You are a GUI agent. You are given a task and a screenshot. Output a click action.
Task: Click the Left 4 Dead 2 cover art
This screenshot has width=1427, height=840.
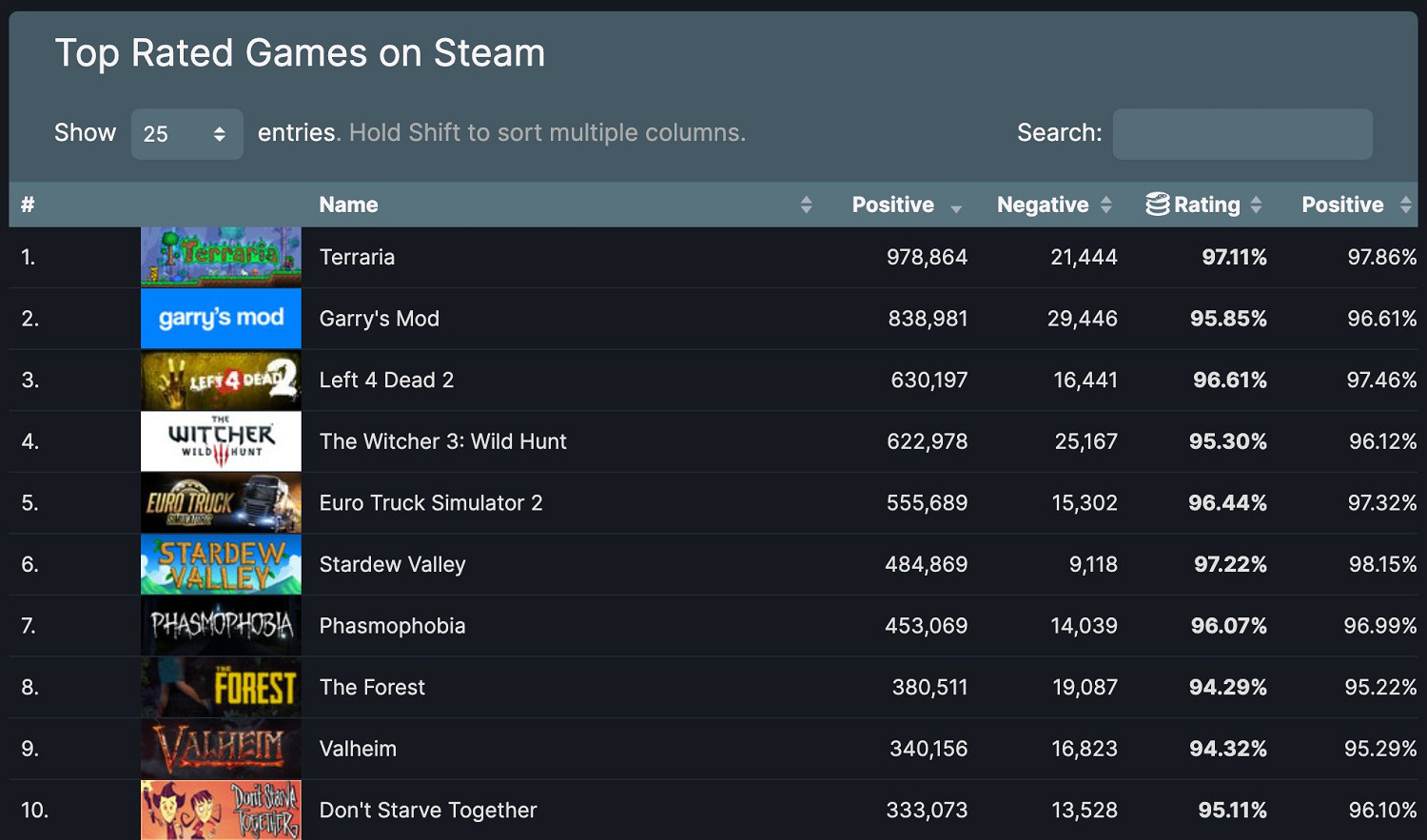[220, 380]
